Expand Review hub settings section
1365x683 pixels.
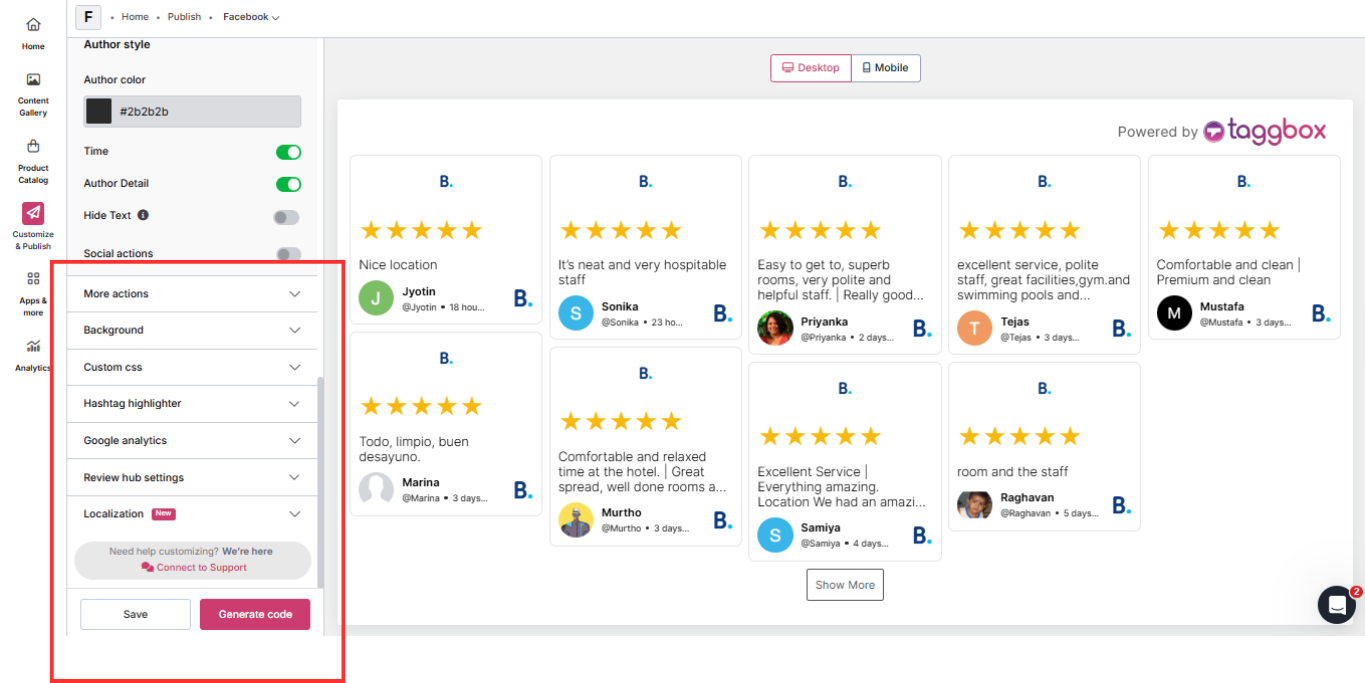192,478
